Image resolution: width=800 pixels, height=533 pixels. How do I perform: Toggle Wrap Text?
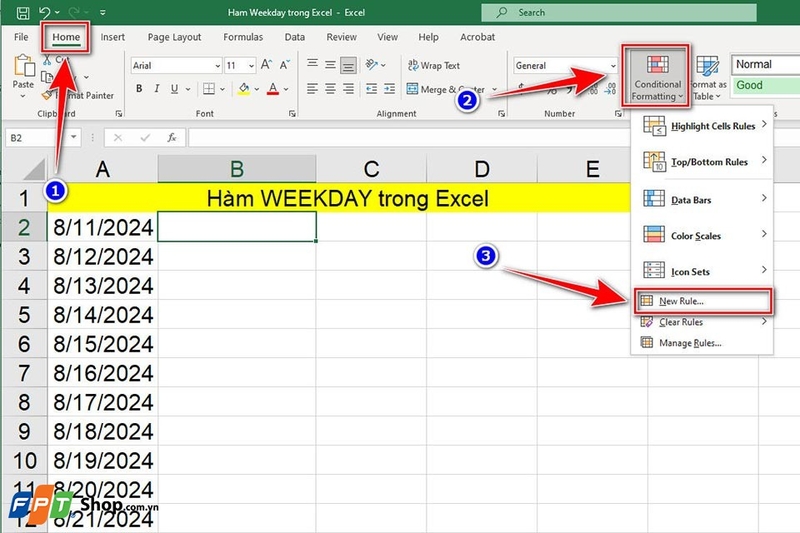click(434, 65)
